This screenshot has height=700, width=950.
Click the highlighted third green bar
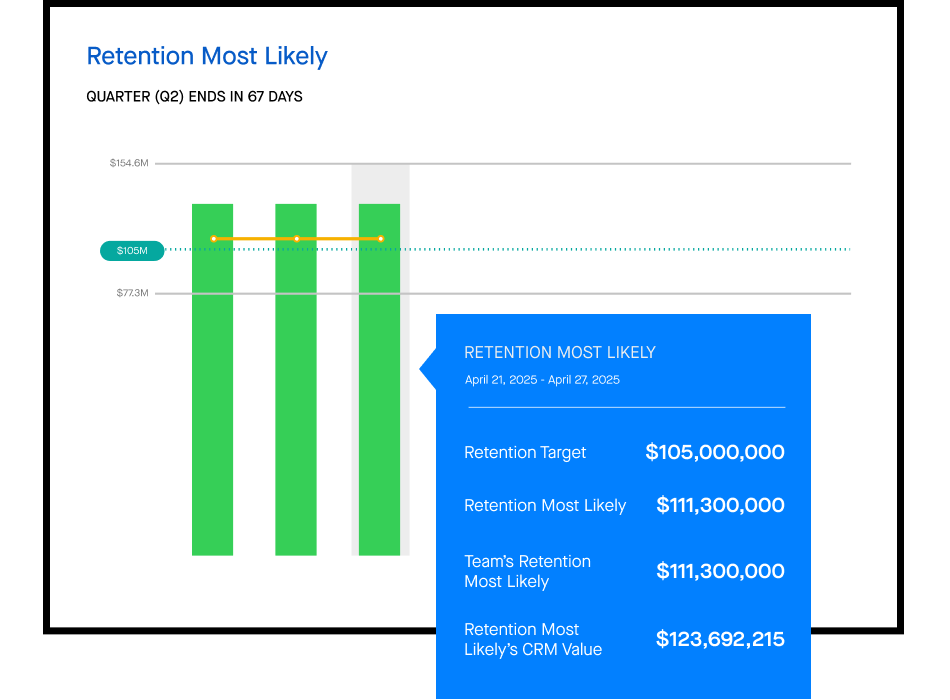coord(379,400)
